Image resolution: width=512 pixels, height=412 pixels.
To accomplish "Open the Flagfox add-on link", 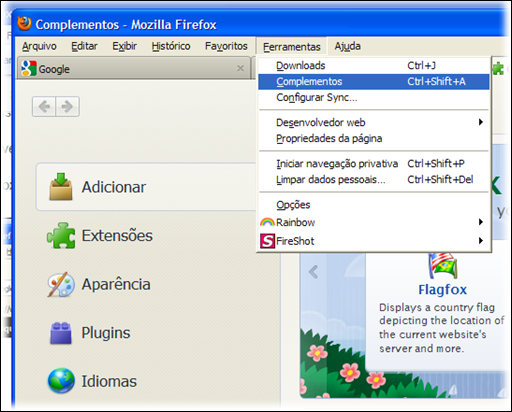I will 443,290.
